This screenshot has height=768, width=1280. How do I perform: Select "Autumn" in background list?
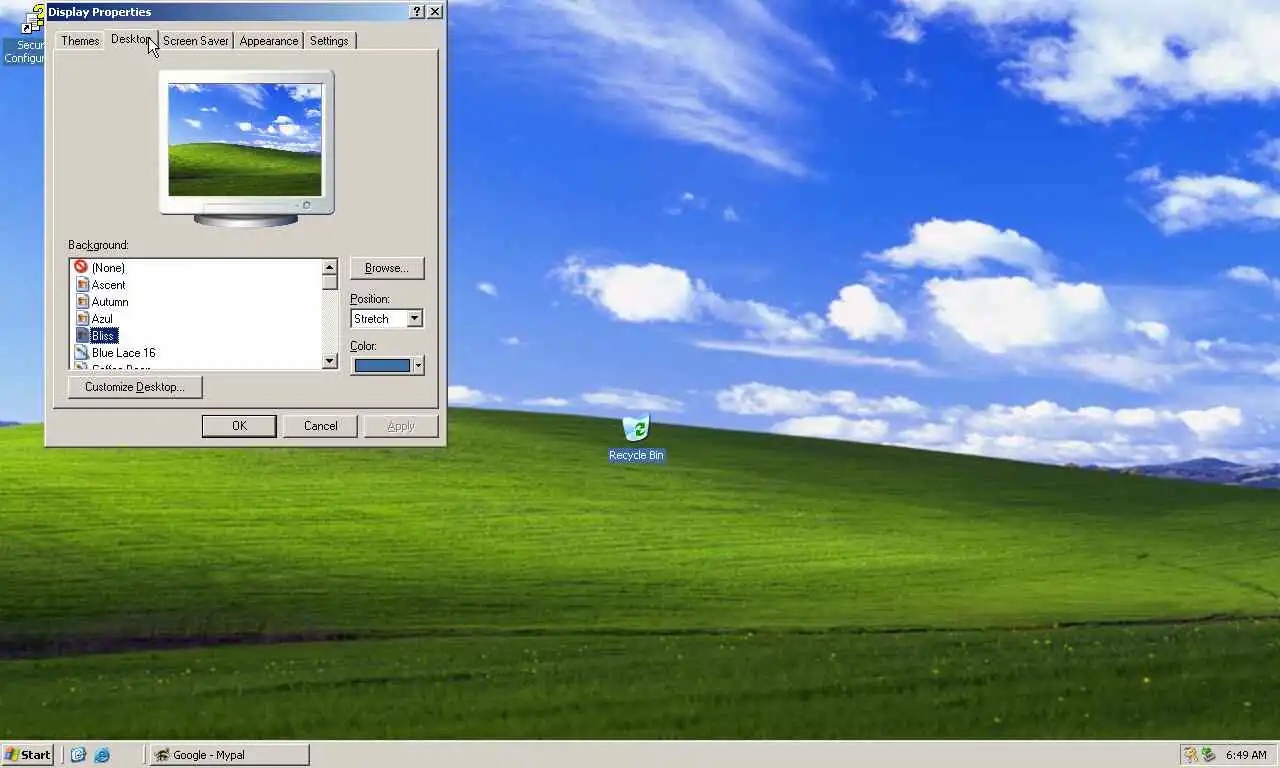point(110,301)
